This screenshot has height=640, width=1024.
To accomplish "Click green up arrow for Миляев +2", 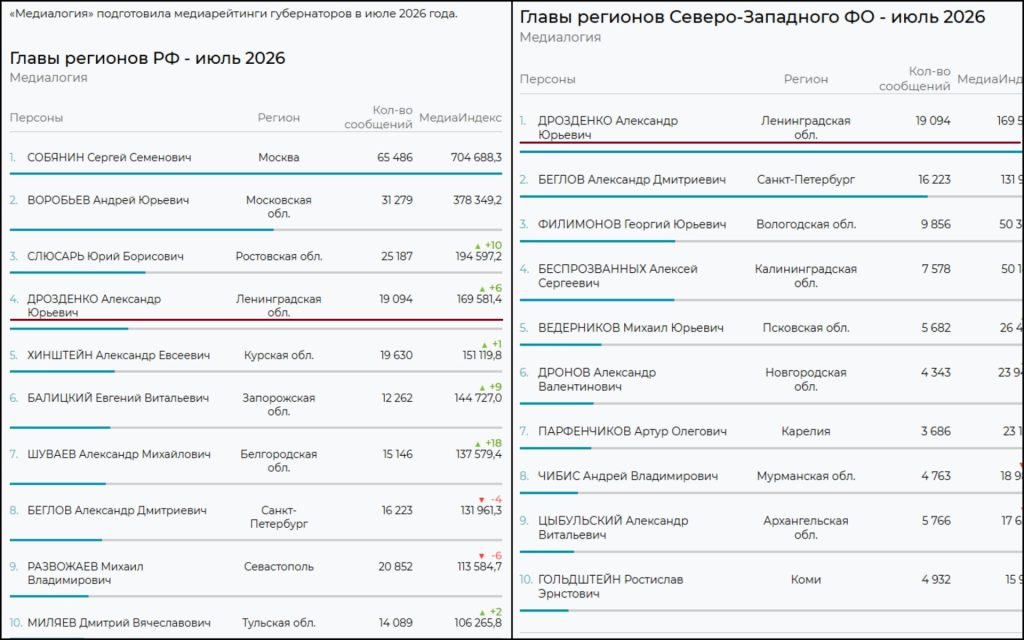I will pyautogui.click(x=482, y=613).
